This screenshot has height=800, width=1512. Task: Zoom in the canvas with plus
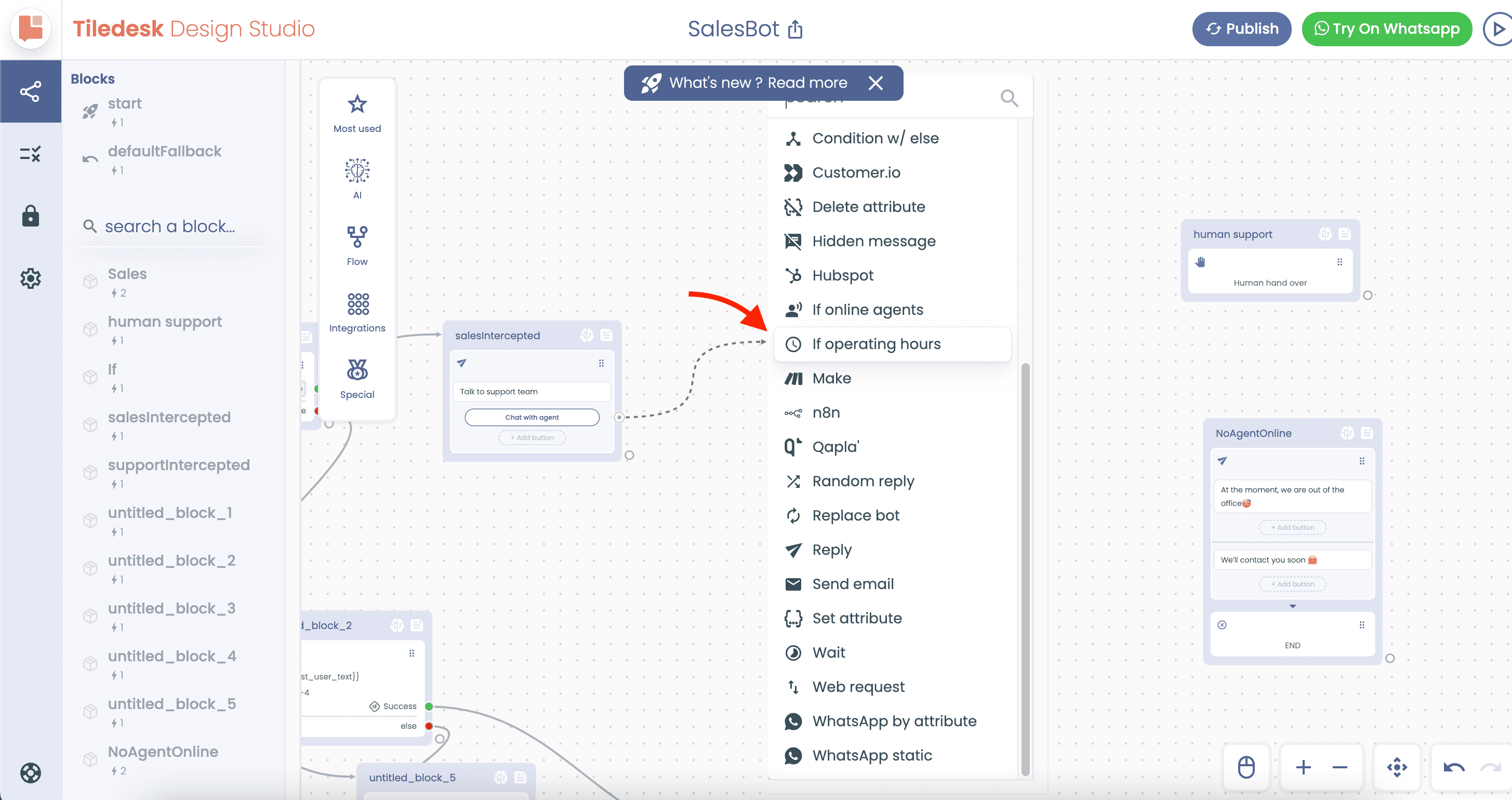[1303, 767]
